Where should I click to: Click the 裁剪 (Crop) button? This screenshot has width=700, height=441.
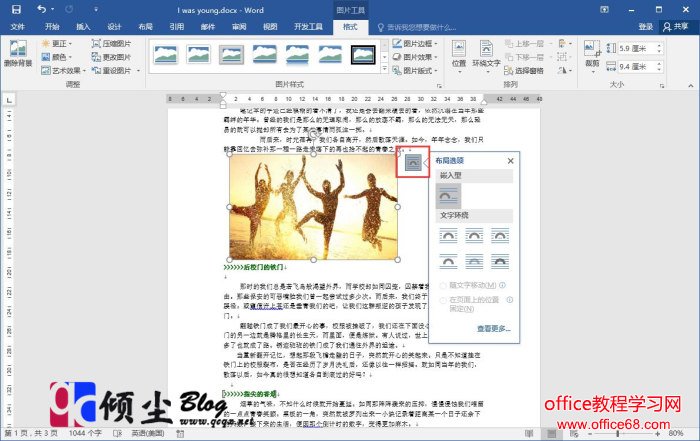[592, 56]
